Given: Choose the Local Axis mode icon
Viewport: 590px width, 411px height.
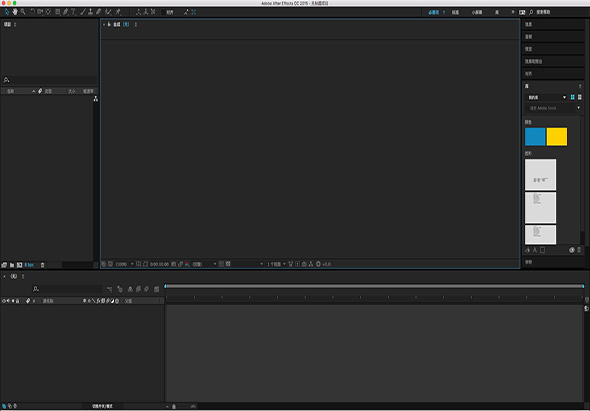Looking at the screenshot, I should [x=138, y=12].
